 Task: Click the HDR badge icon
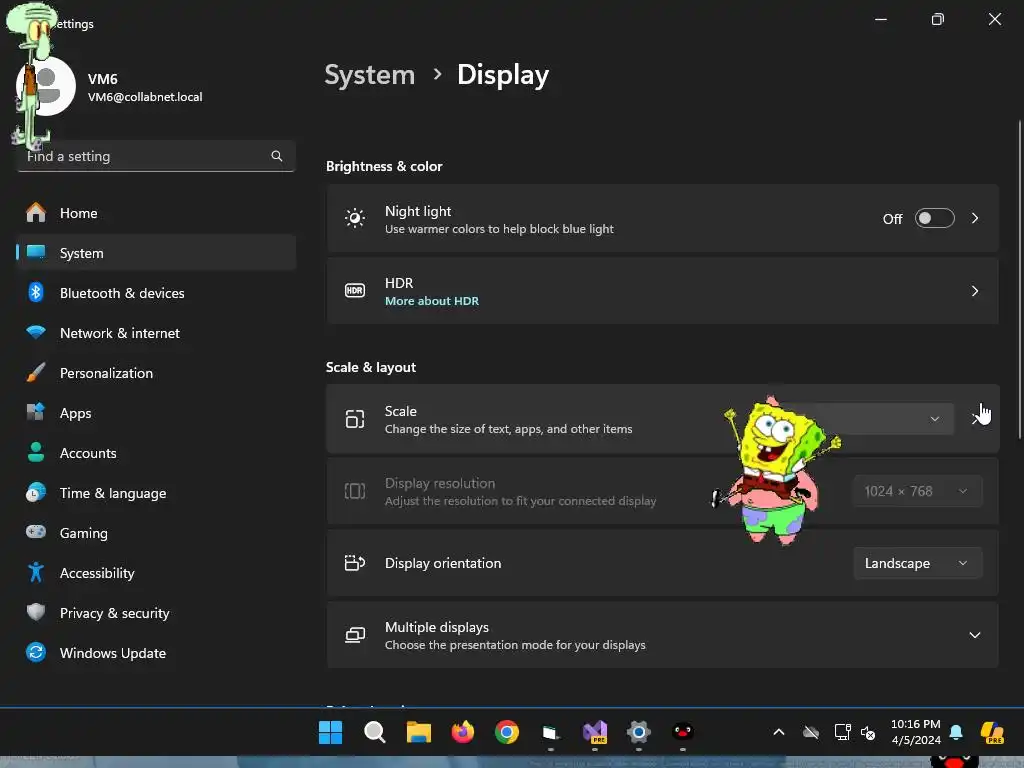click(x=355, y=291)
